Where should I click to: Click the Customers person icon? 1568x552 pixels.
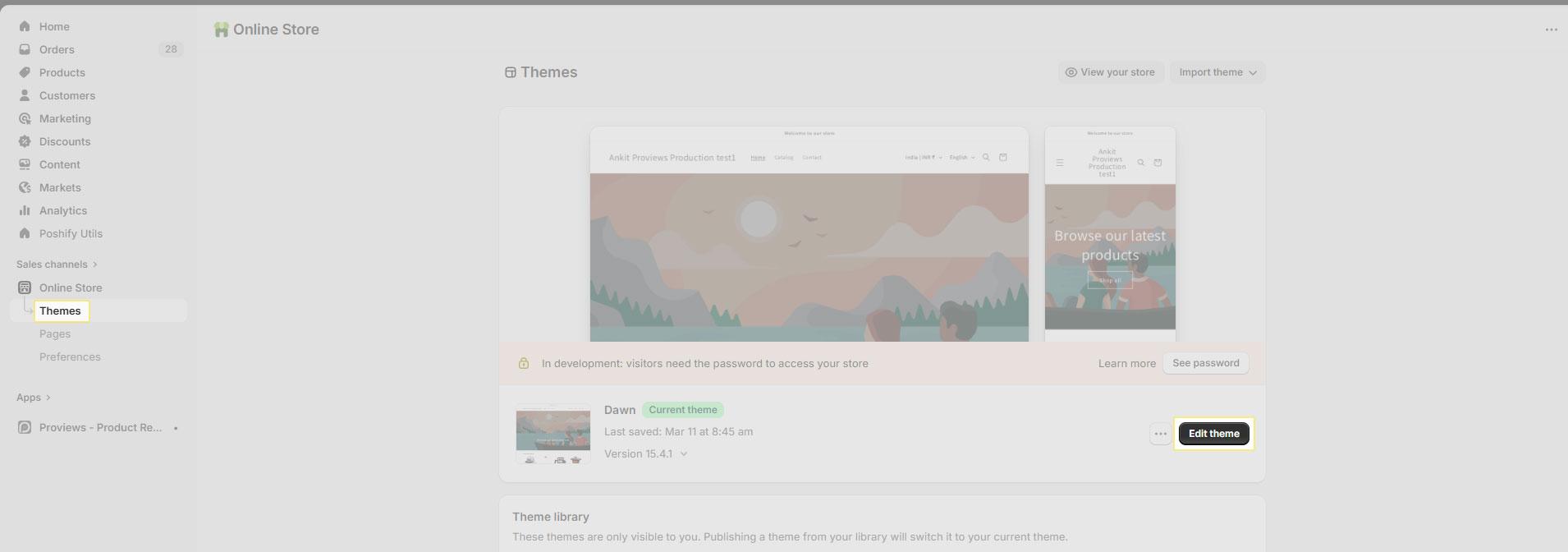(x=25, y=95)
